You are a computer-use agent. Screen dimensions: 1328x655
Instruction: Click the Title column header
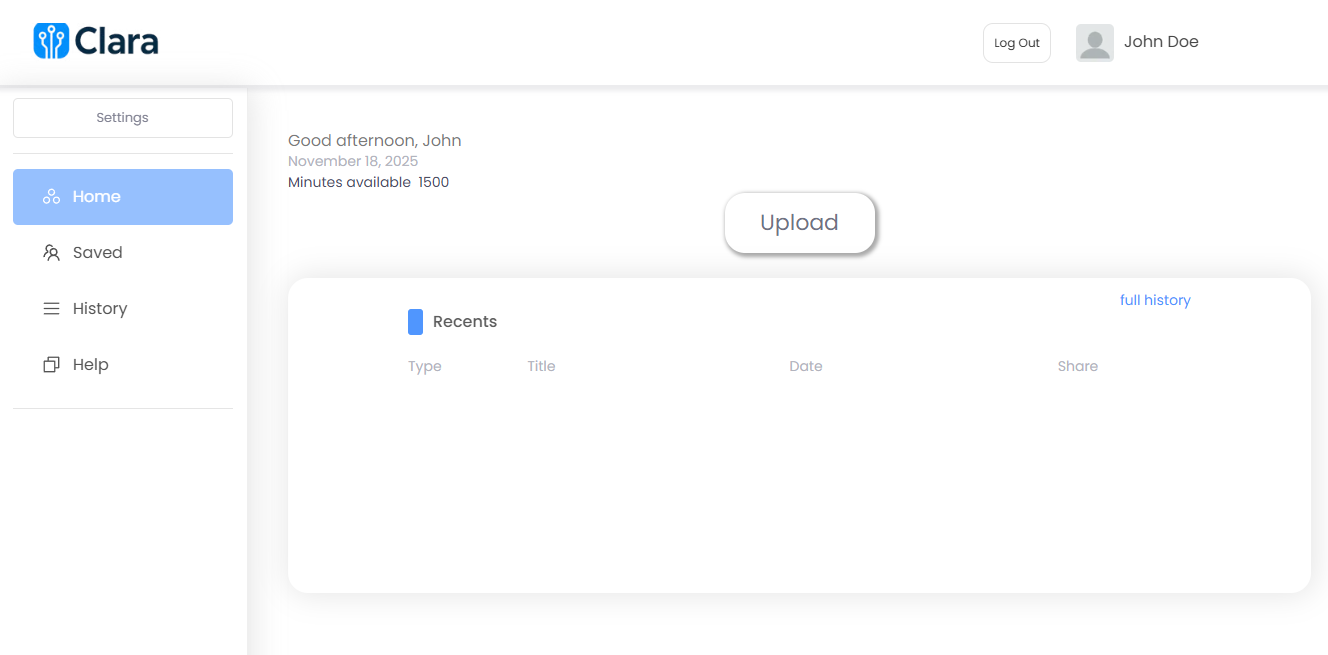point(541,366)
